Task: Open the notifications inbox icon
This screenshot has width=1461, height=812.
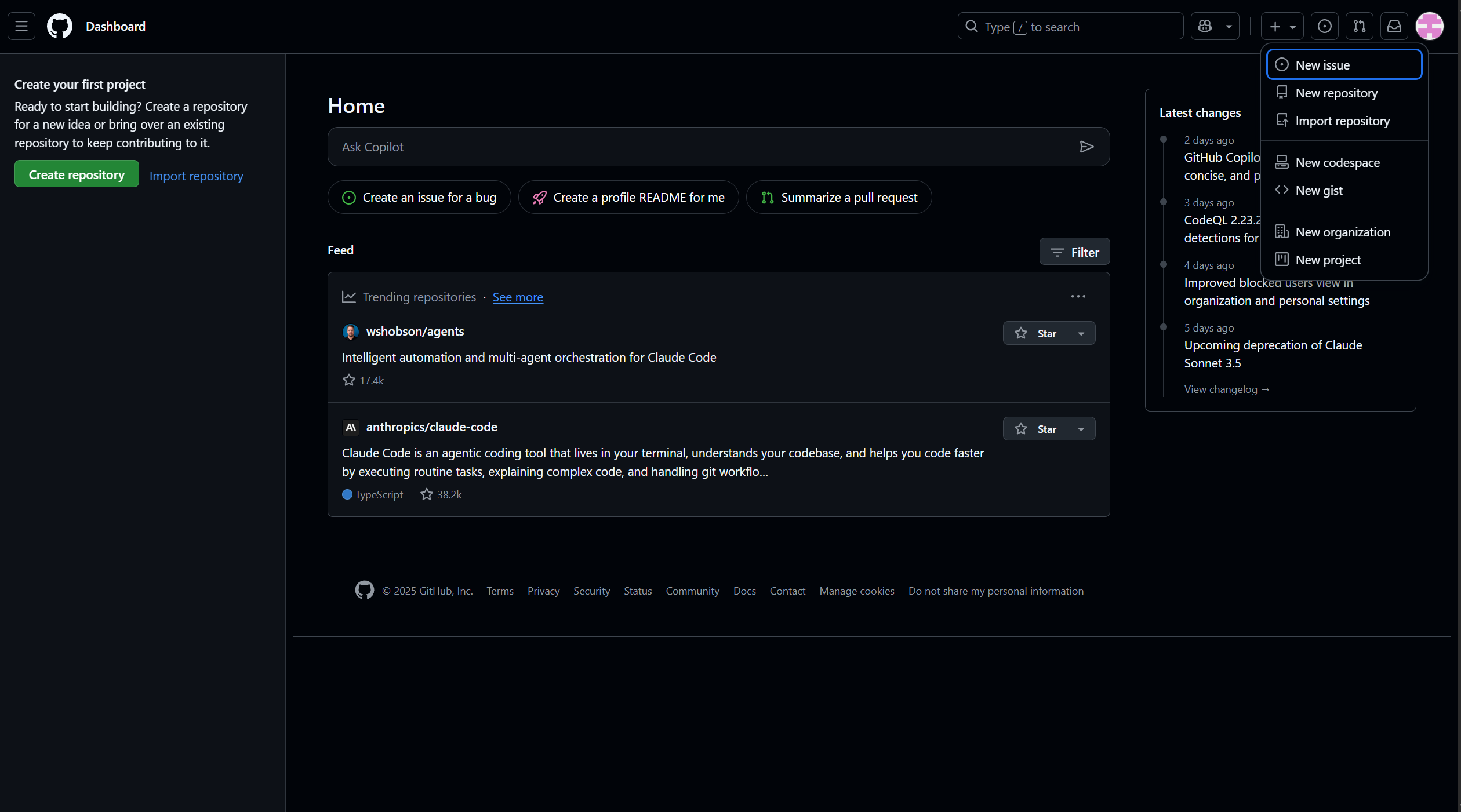Action: pyautogui.click(x=1394, y=26)
